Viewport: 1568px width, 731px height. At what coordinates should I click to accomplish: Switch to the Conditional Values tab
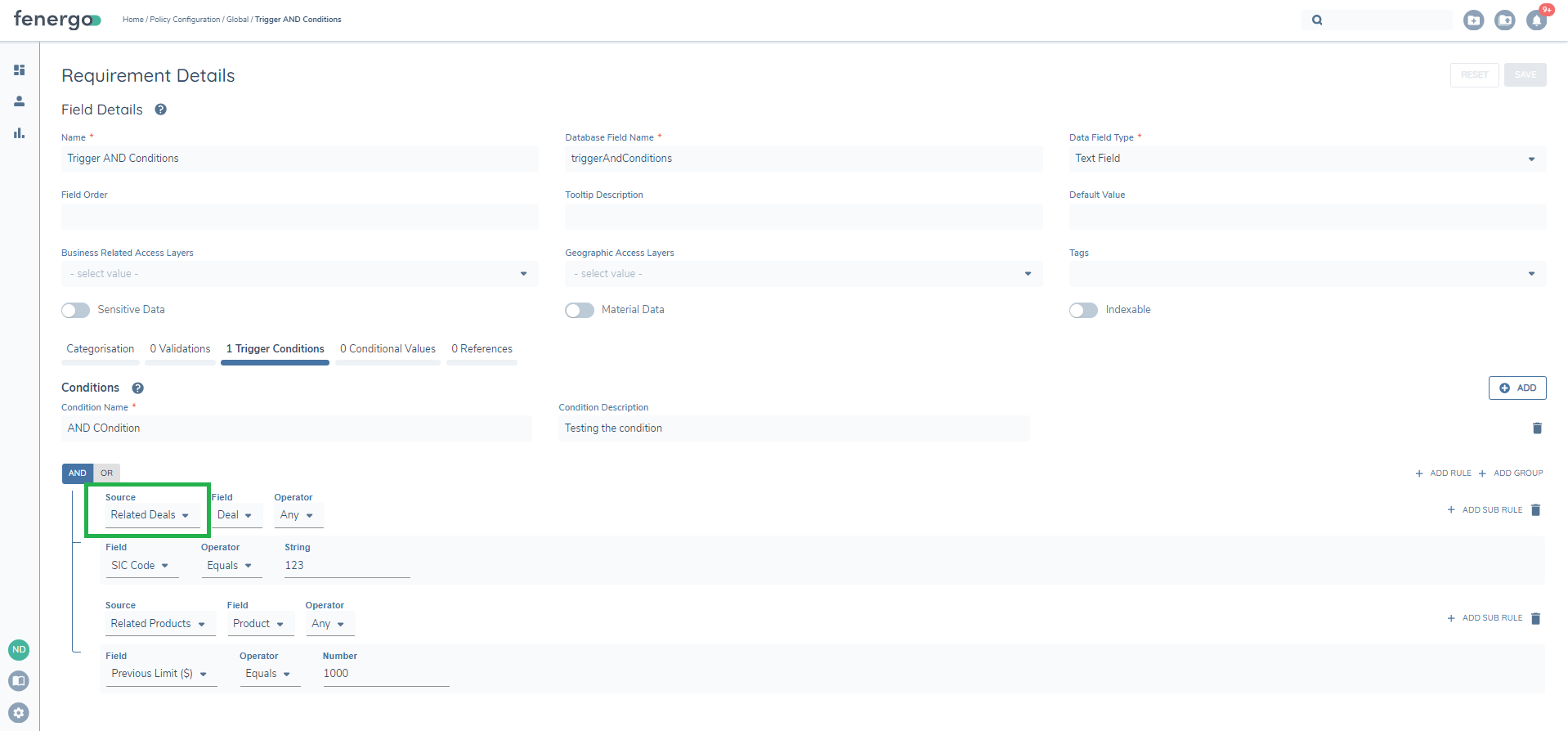point(388,349)
